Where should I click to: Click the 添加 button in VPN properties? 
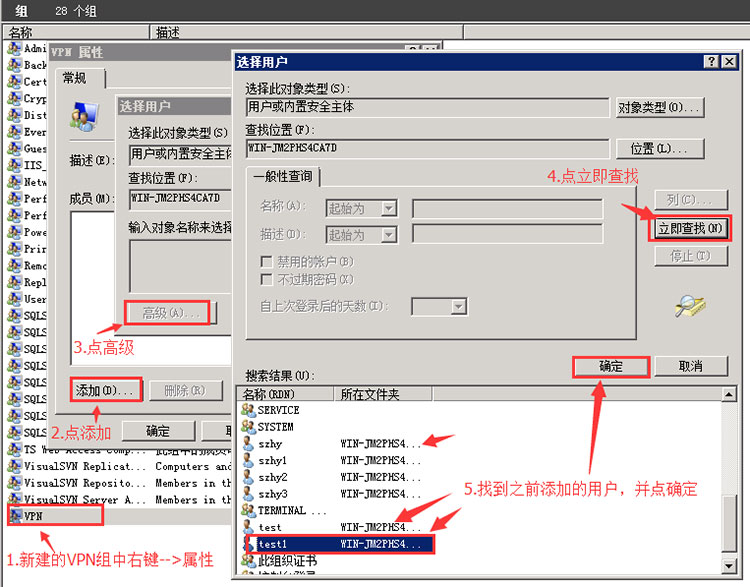click(106, 390)
